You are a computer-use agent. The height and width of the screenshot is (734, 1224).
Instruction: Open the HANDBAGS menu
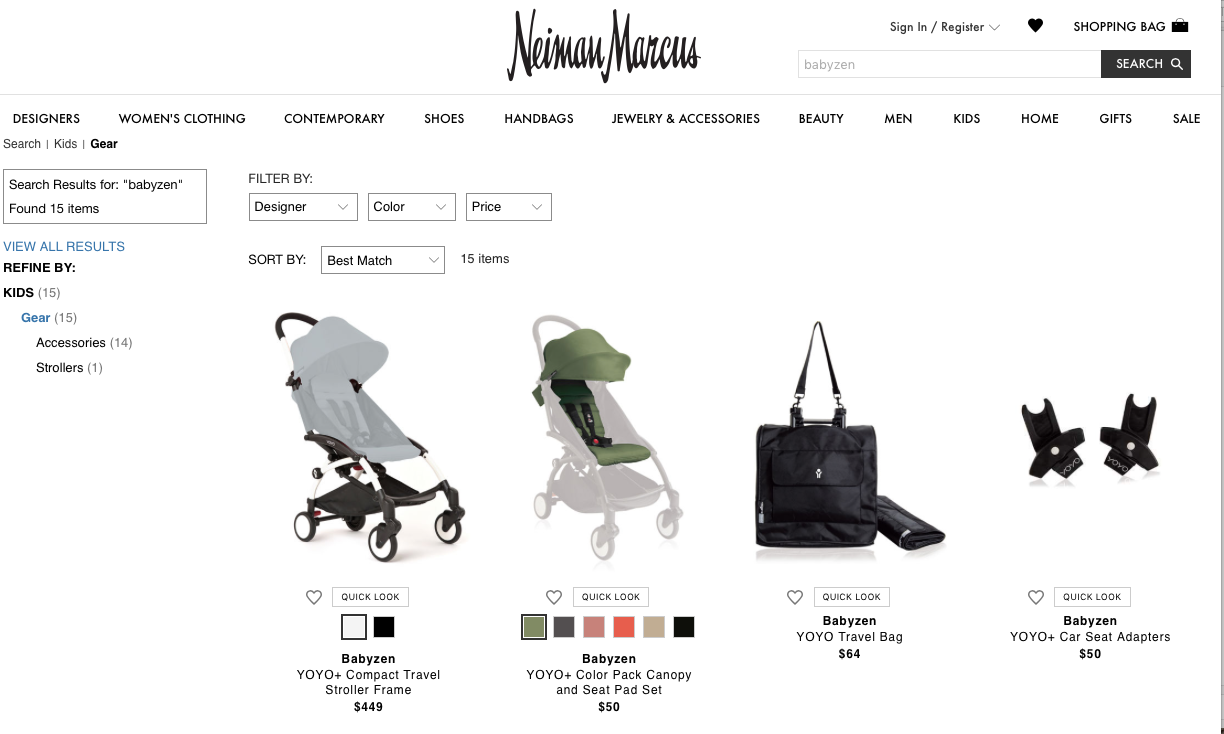pos(539,118)
